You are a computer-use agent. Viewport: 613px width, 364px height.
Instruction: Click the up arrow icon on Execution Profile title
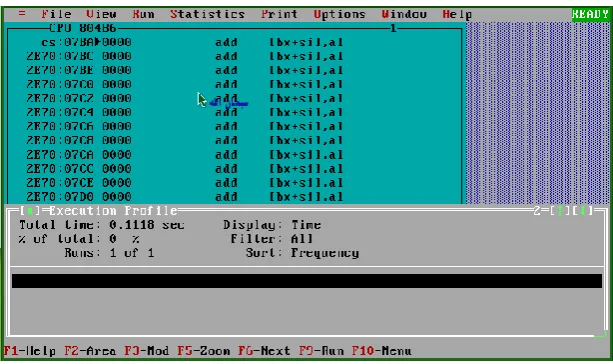pos(559,211)
